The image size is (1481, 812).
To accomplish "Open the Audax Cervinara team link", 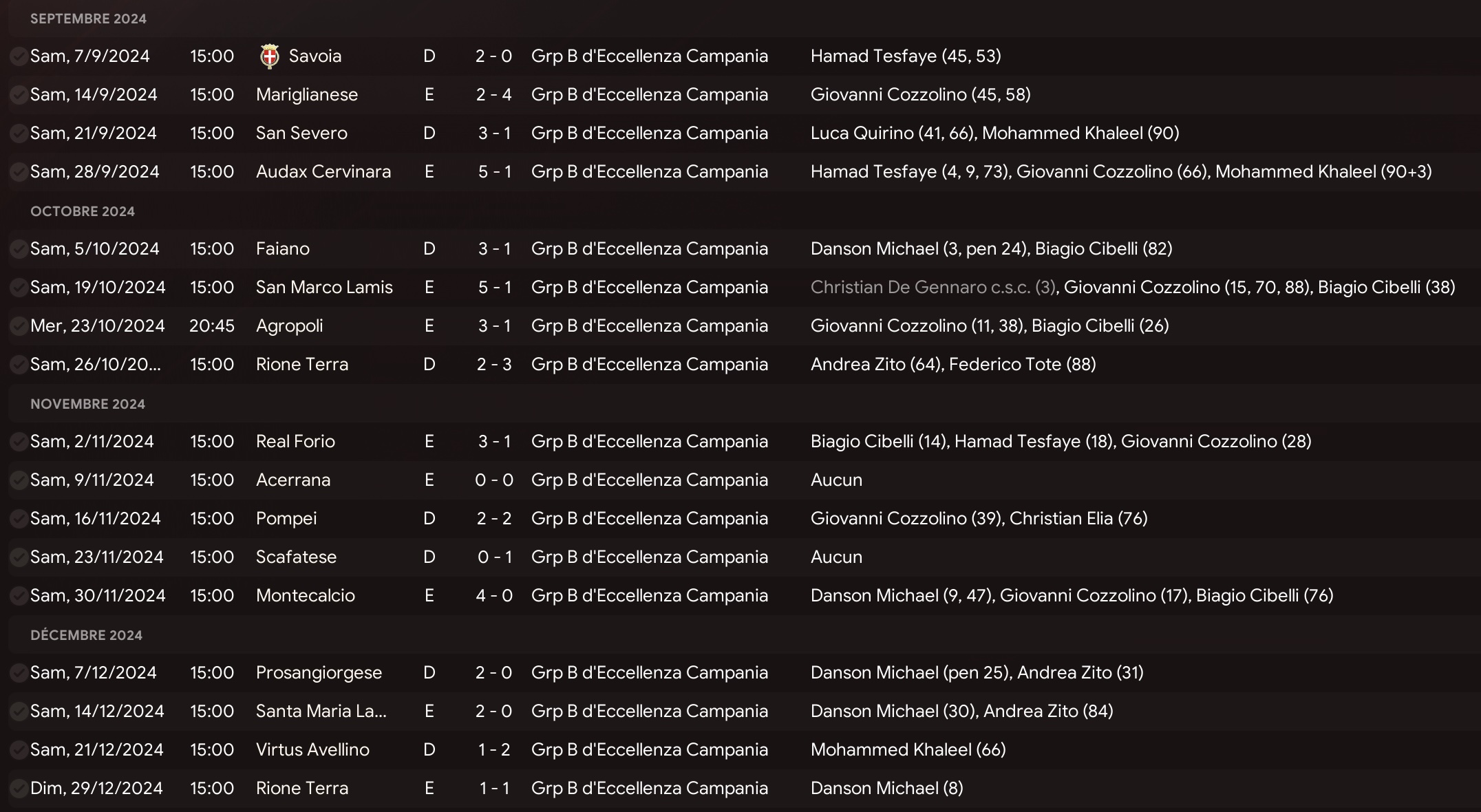I will (x=323, y=172).
